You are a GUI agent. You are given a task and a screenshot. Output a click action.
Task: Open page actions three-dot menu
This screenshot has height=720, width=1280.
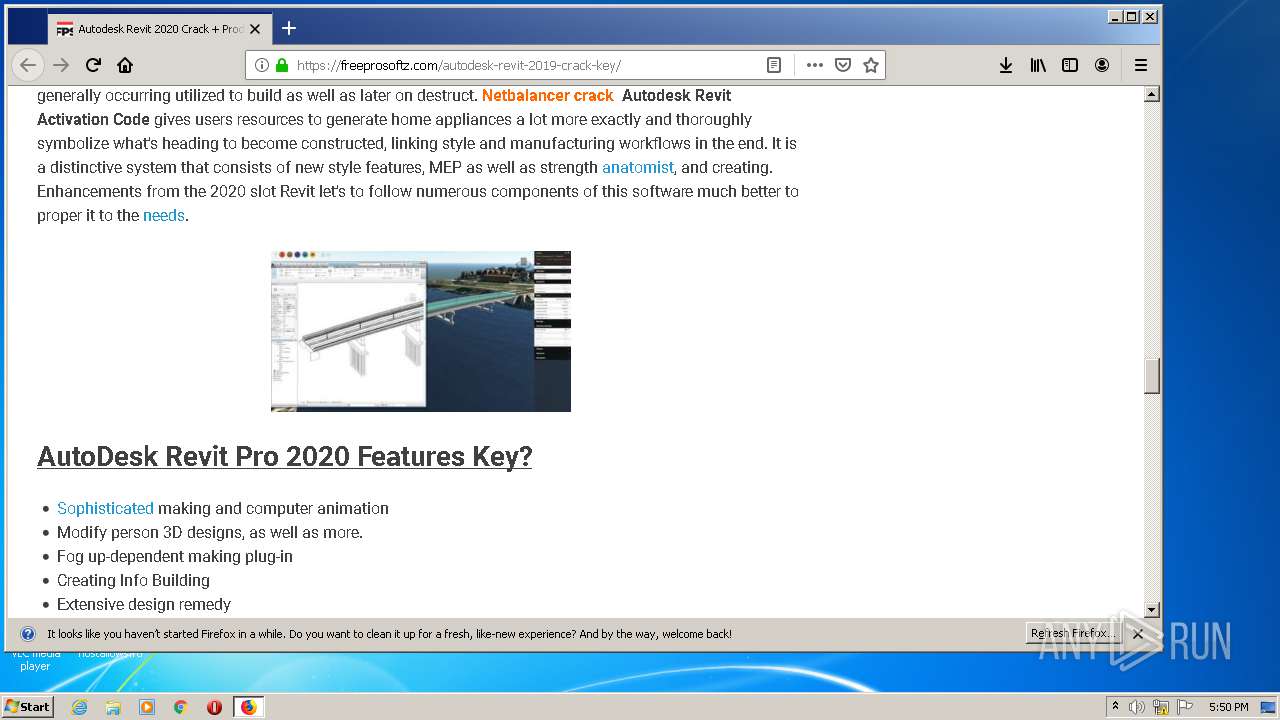(x=815, y=65)
